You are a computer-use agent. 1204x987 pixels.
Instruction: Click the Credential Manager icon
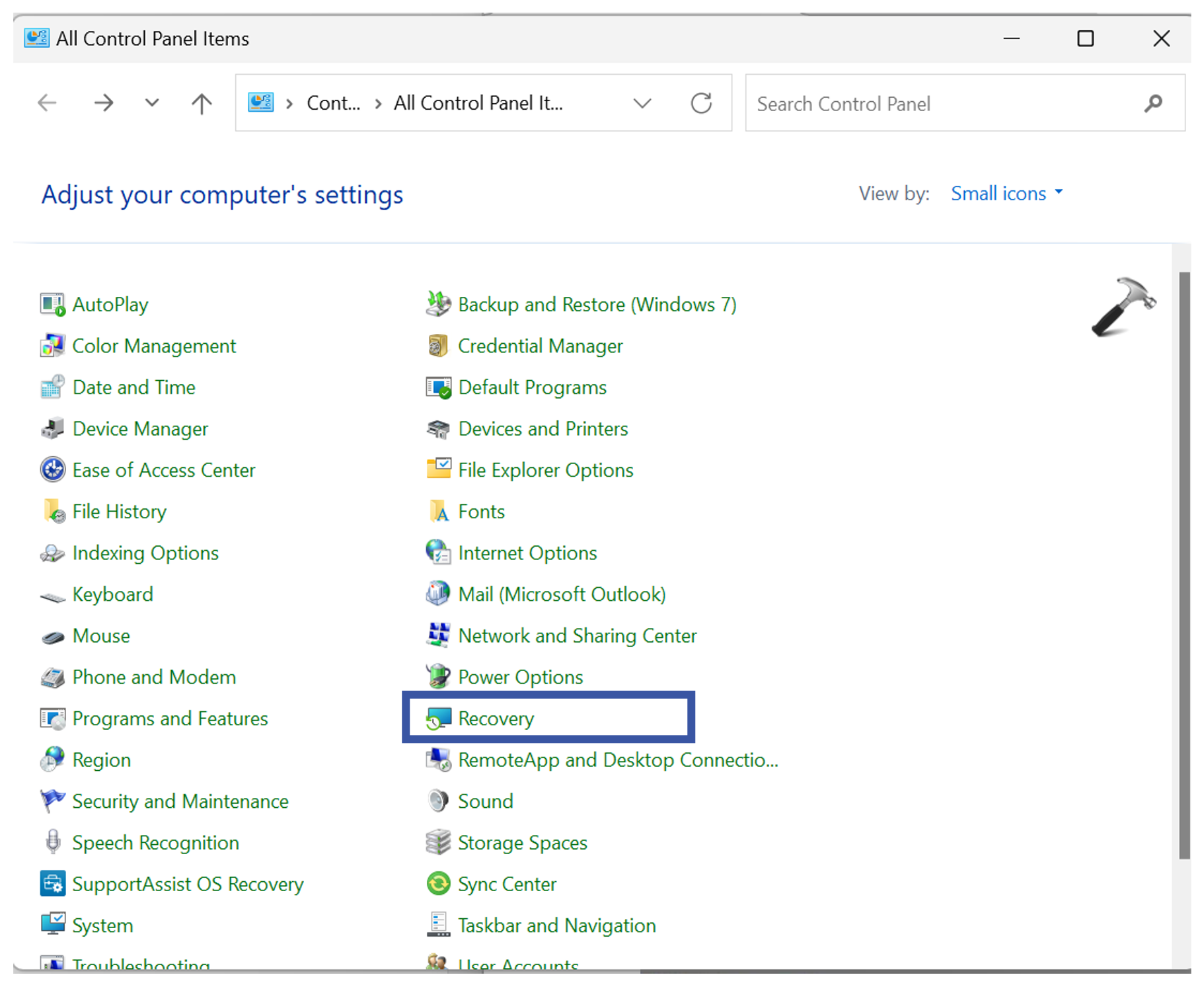tap(437, 346)
